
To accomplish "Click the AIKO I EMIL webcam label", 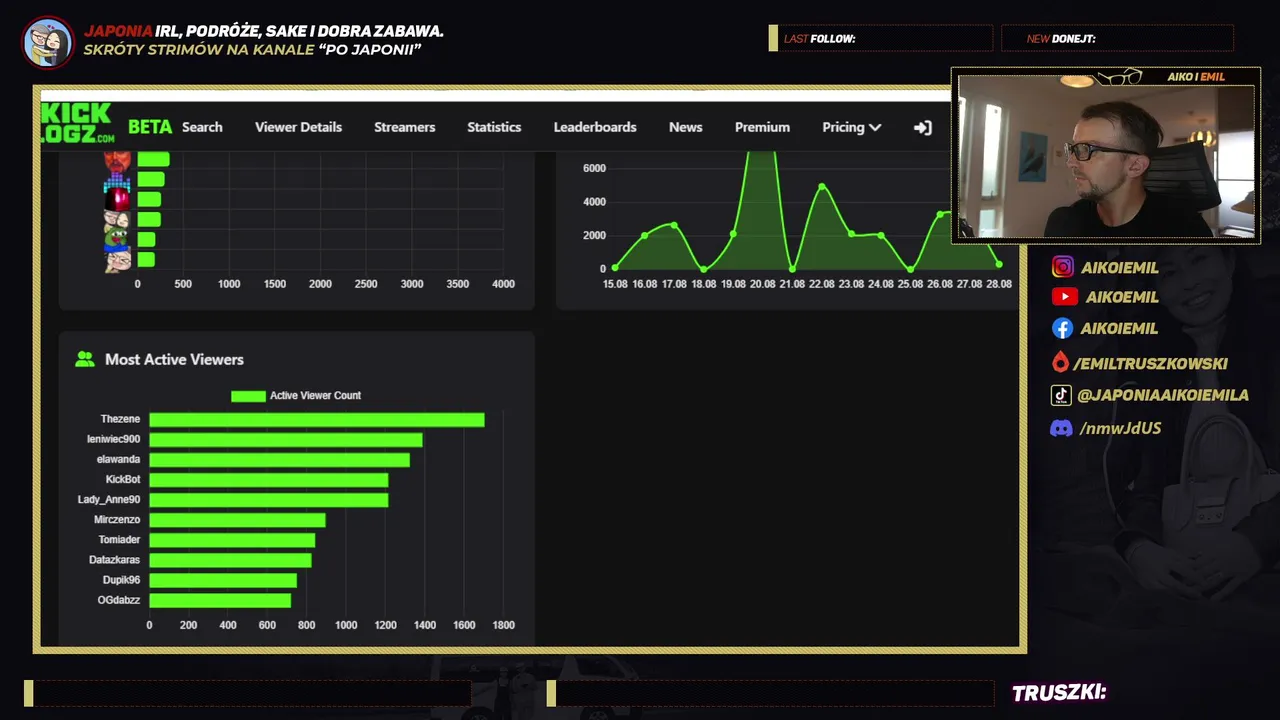I will (1196, 77).
